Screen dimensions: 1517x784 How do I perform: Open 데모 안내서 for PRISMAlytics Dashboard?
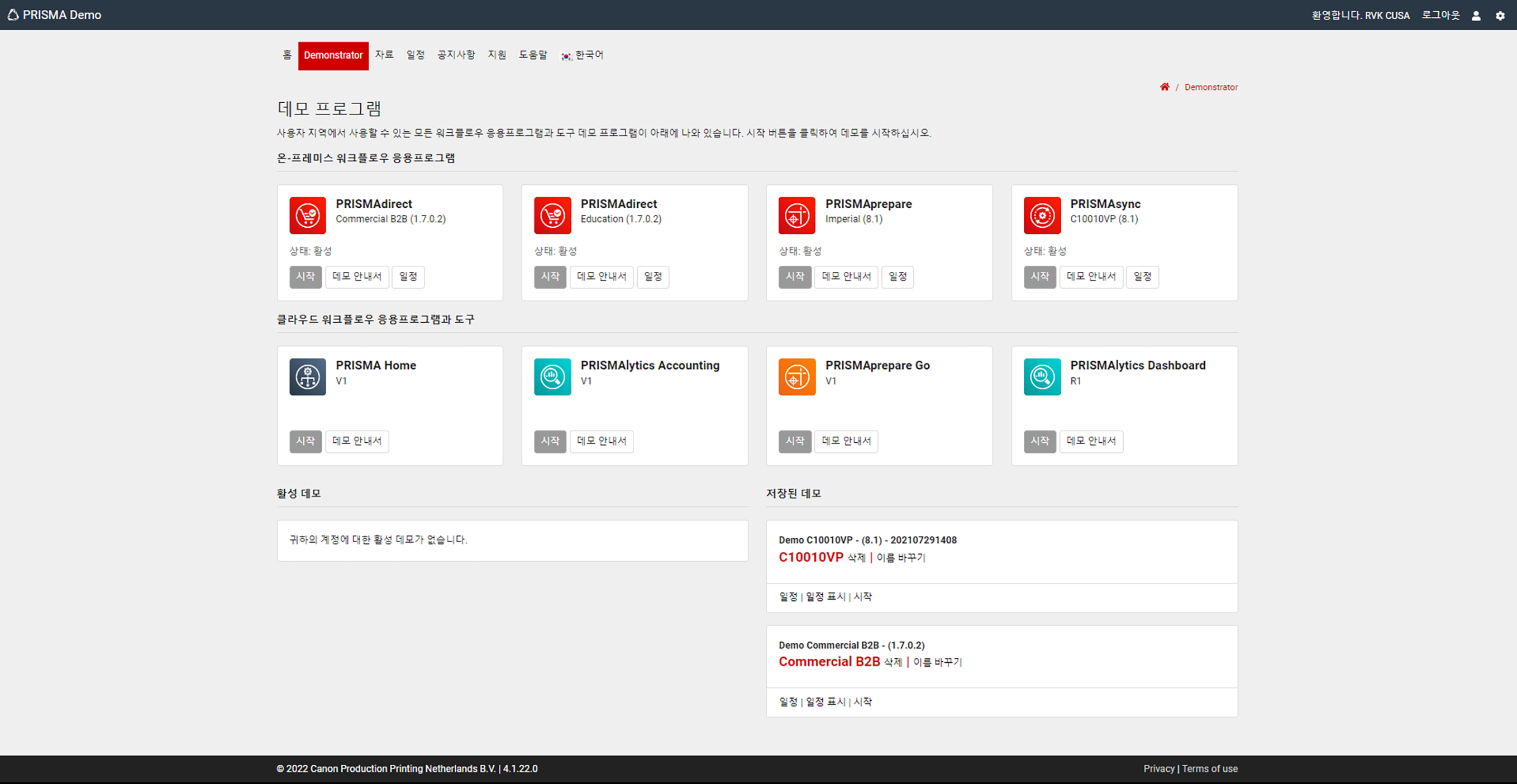pos(1091,442)
